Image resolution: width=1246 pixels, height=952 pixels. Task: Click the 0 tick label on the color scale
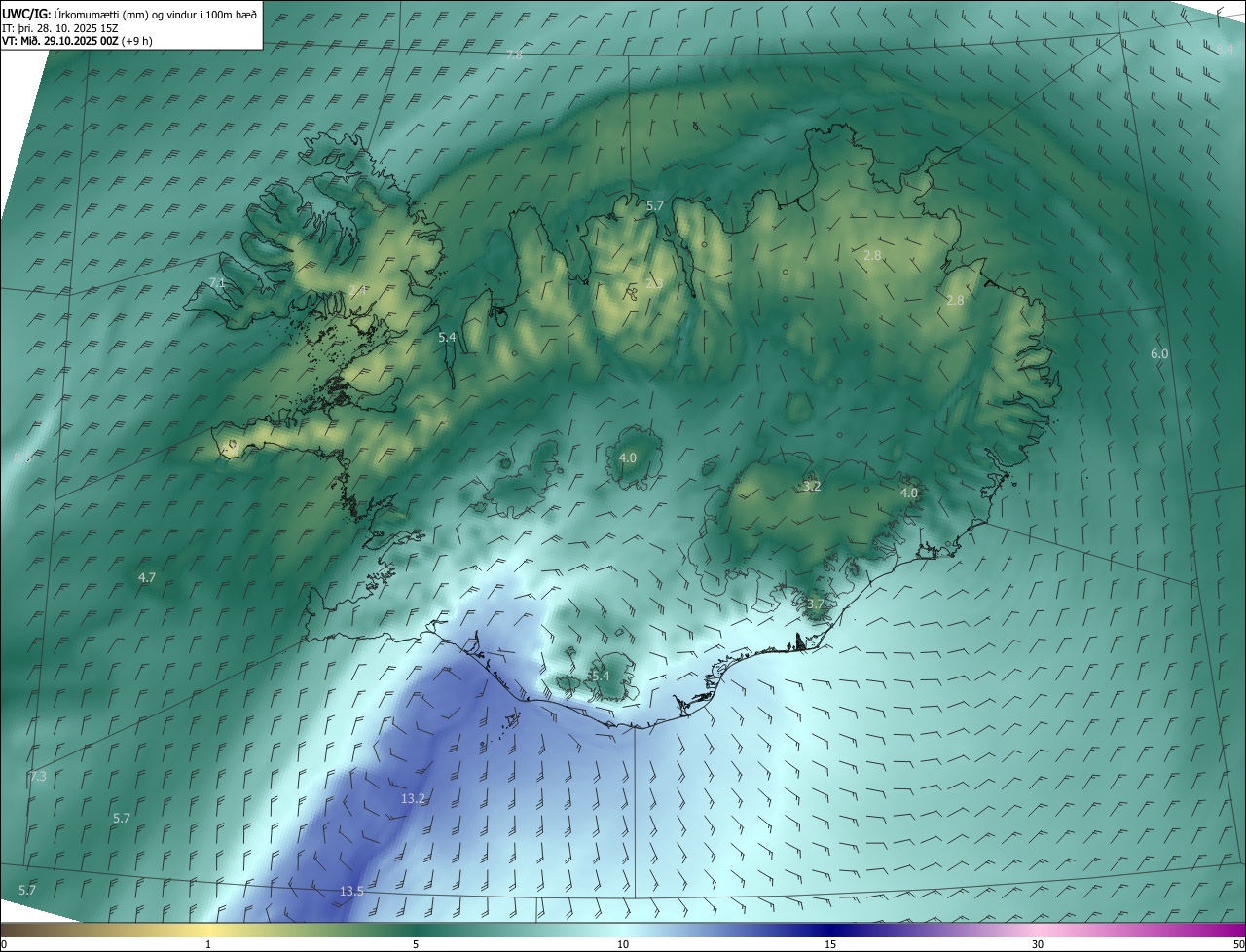pyautogui.click(x=4, y=944)
